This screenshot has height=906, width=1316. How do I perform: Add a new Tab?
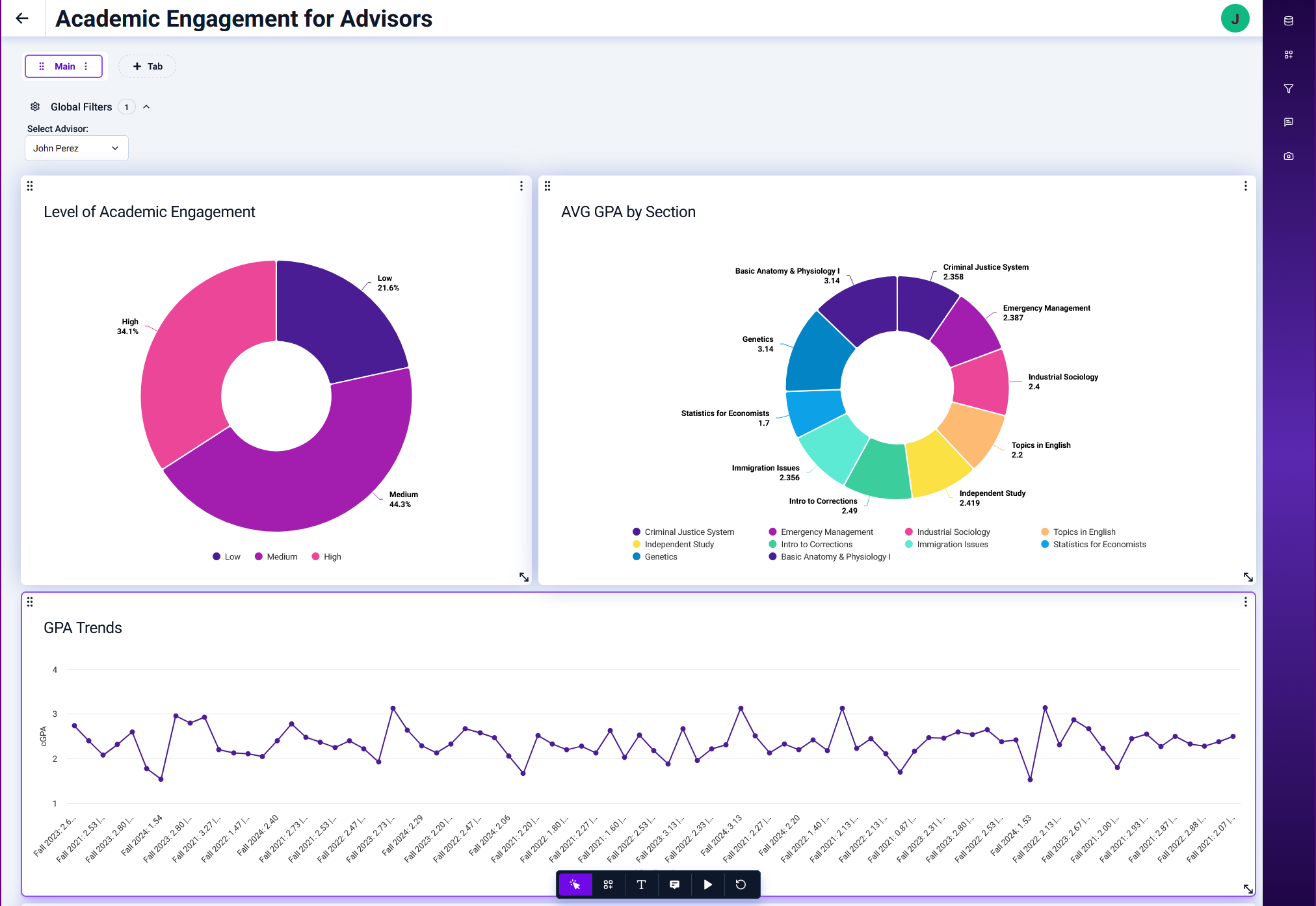[147, 66]
